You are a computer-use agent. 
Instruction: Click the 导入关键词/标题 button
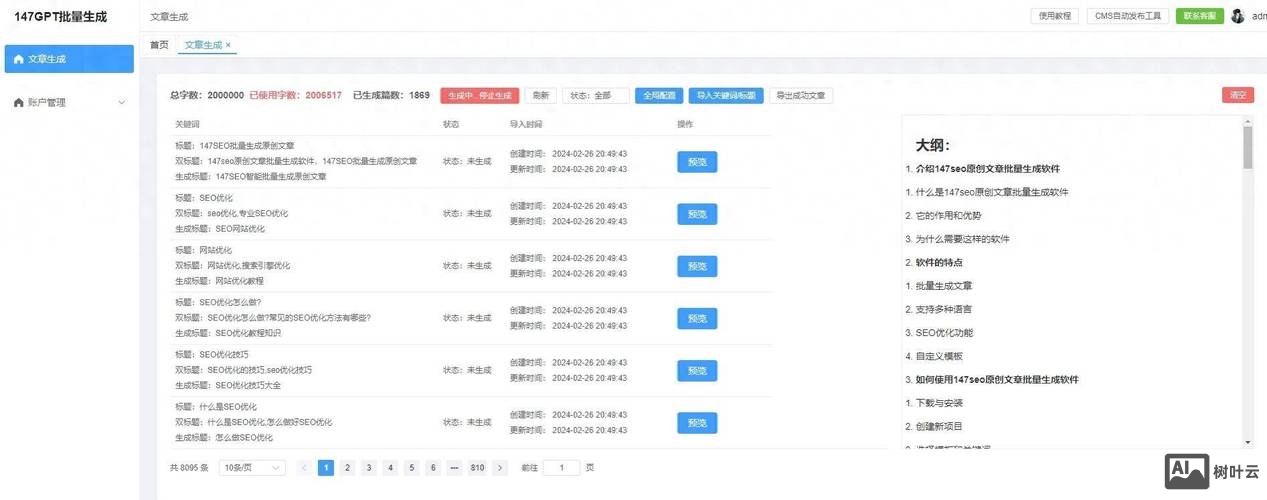[x=726, y=96]
